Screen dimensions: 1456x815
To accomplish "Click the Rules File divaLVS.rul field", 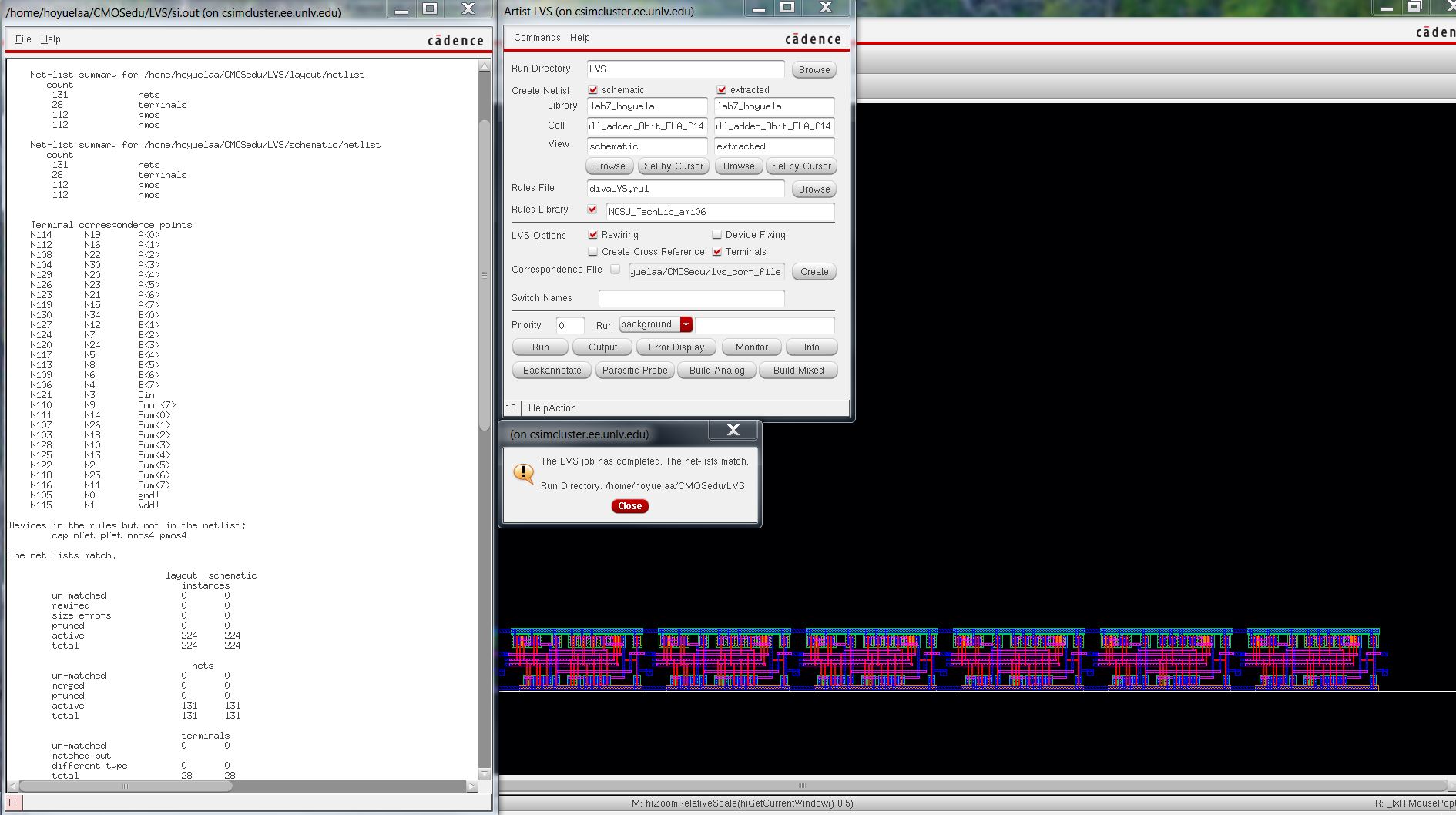I will tap(686, 189).
